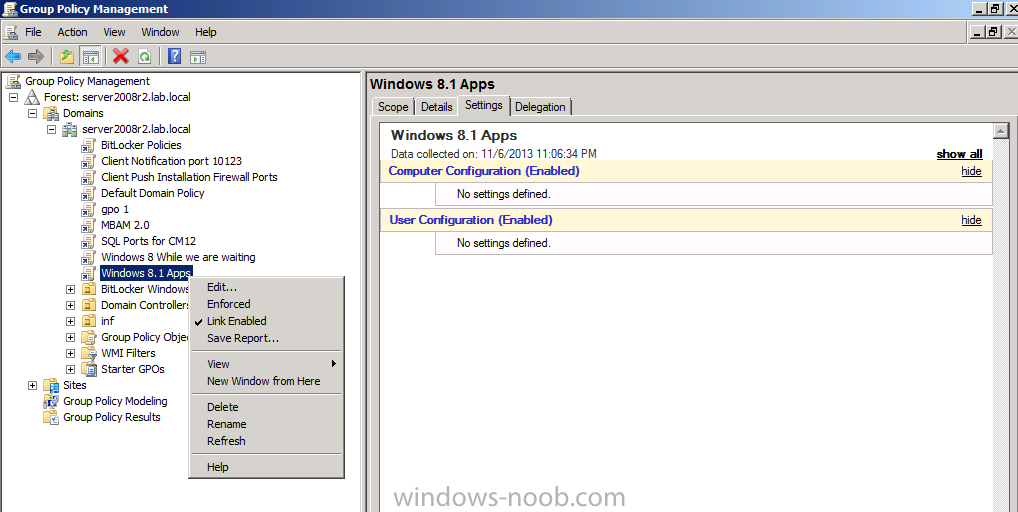Screen dimensions: 1018x512
Task: Select Client Push Installation Firewall Ports
Action: [x=189, y=177]
